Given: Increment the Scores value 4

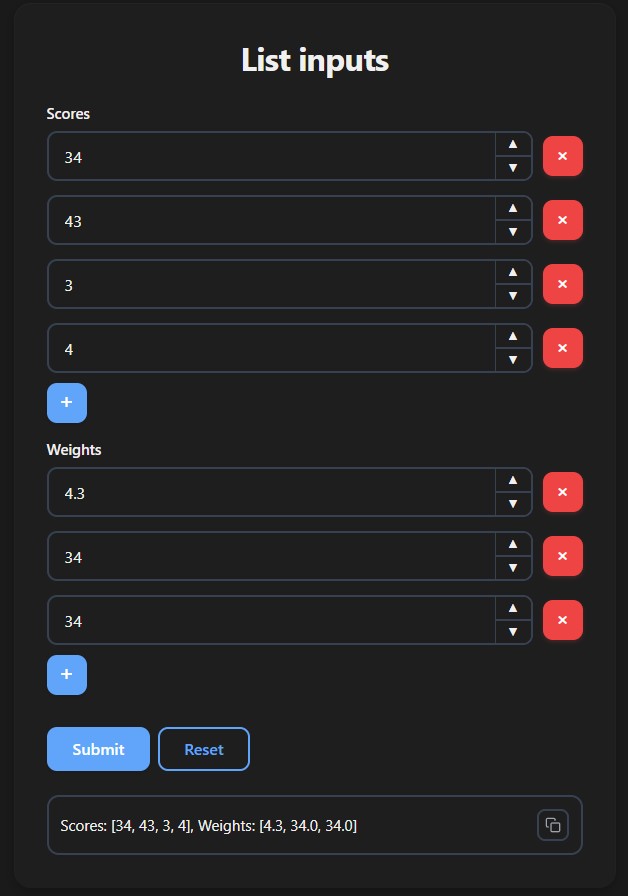Looking at the screenshot, I should (x=513, y=335).
